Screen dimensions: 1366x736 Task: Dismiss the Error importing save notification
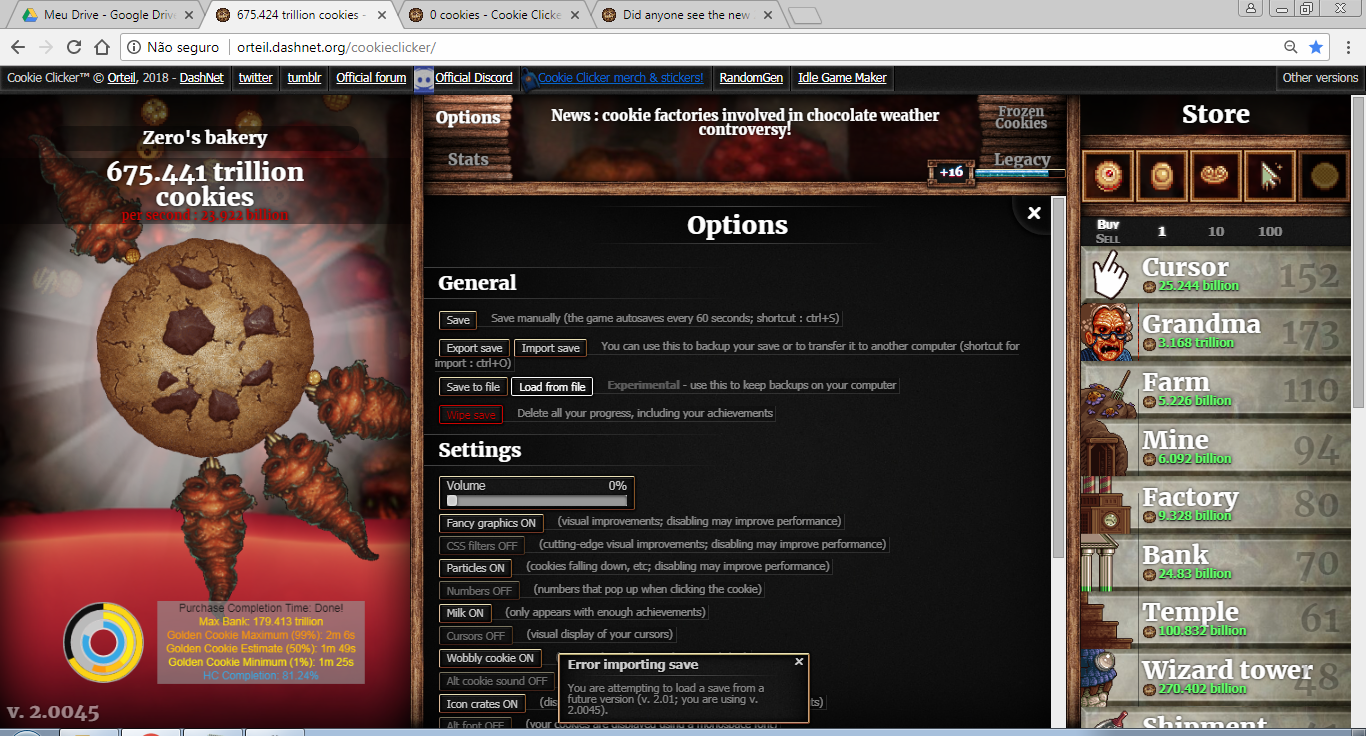coord(798,661)
